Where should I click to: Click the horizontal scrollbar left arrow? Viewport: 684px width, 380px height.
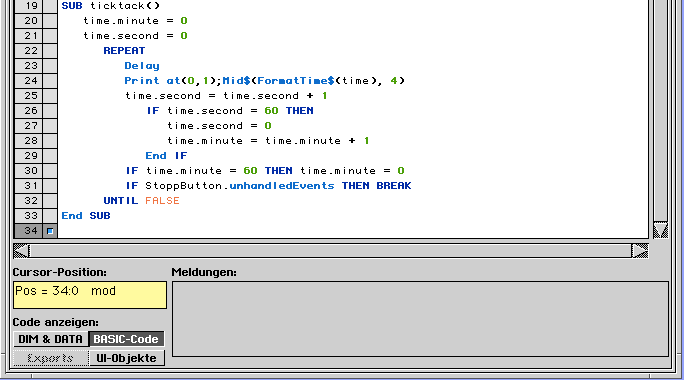[21, 251]
